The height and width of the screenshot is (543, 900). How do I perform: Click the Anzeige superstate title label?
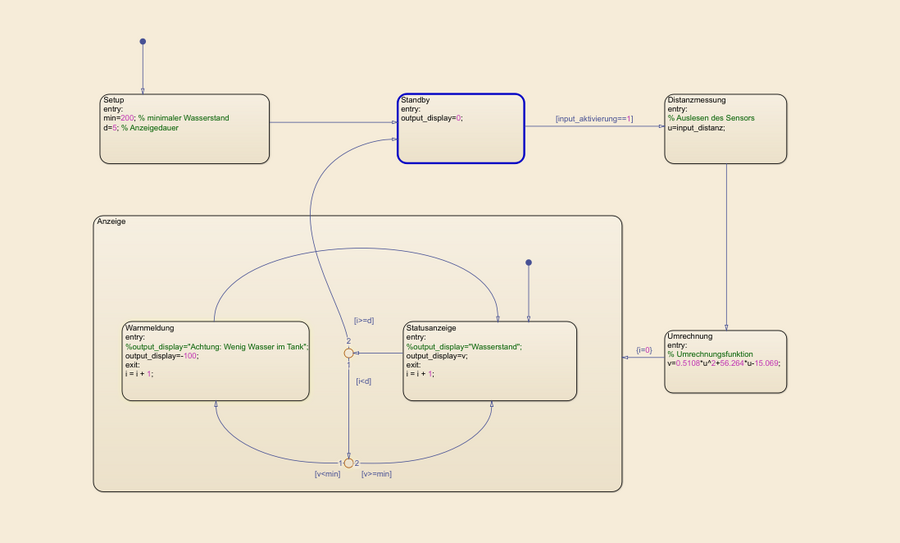click(x=111, y=221)
